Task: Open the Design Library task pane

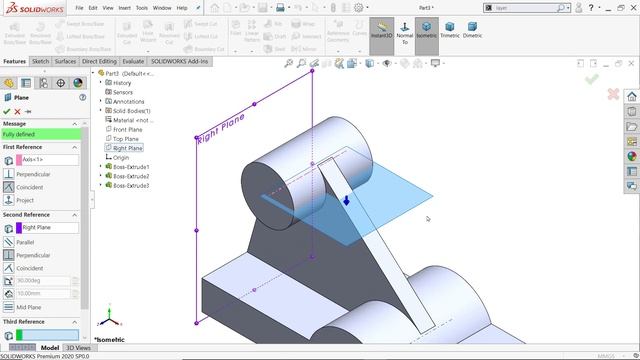Action: click(x=632, y=112)
